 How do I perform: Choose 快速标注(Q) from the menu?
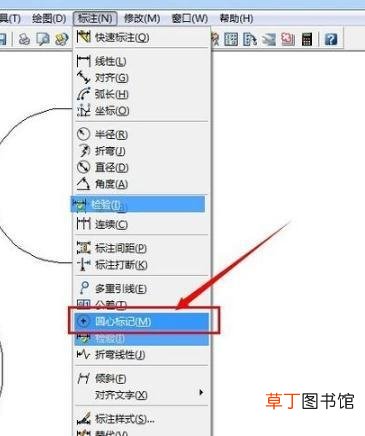142,37
